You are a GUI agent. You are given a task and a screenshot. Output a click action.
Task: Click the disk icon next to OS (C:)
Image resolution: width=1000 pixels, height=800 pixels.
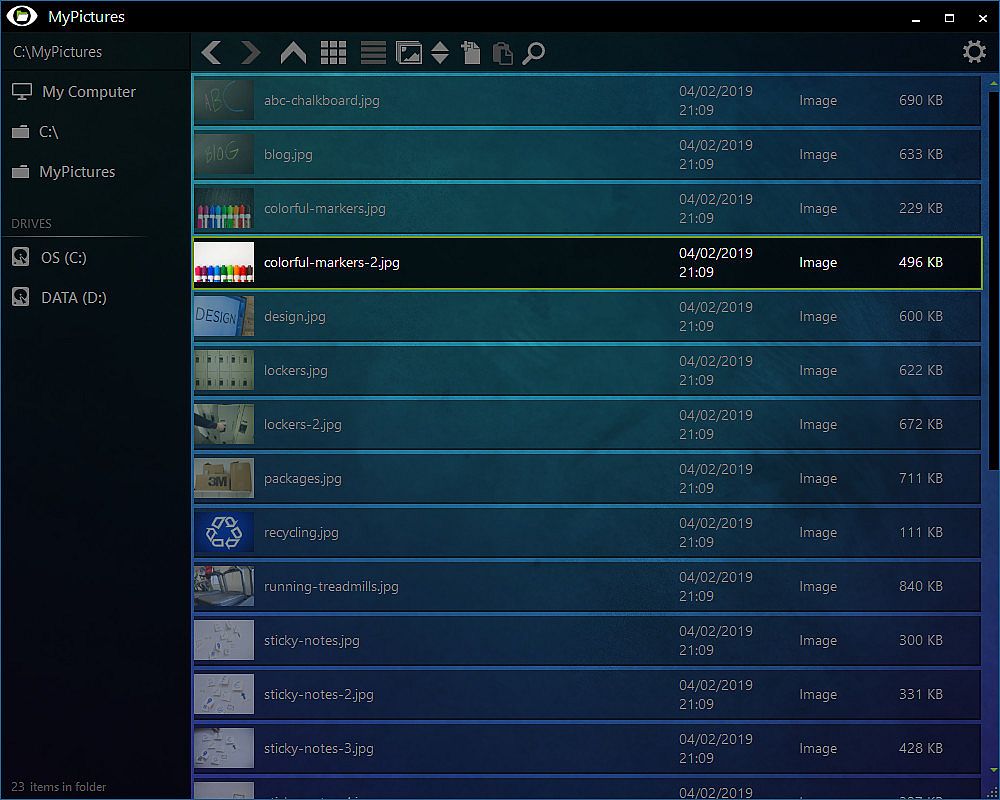click(20, 257)
